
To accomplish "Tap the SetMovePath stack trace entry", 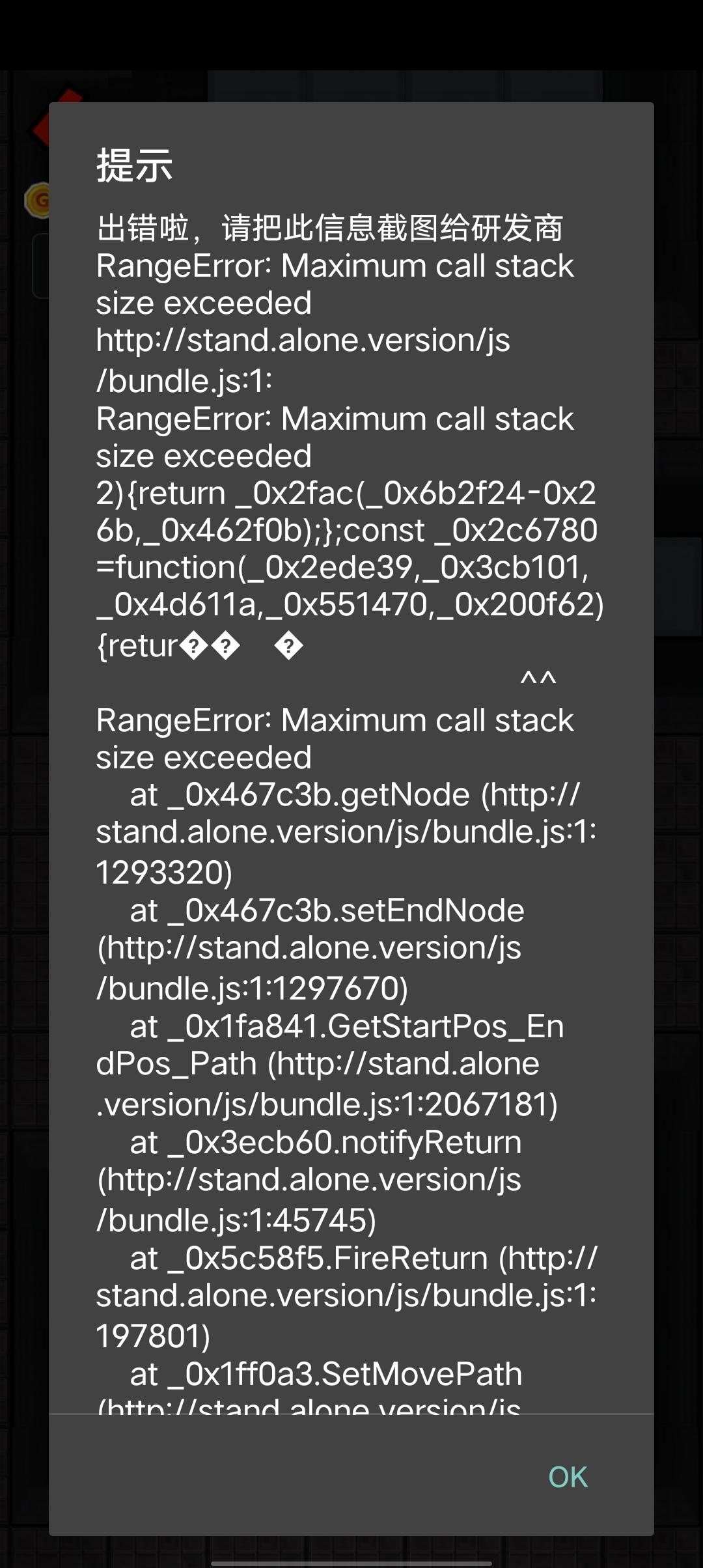I will point(325,1374).
